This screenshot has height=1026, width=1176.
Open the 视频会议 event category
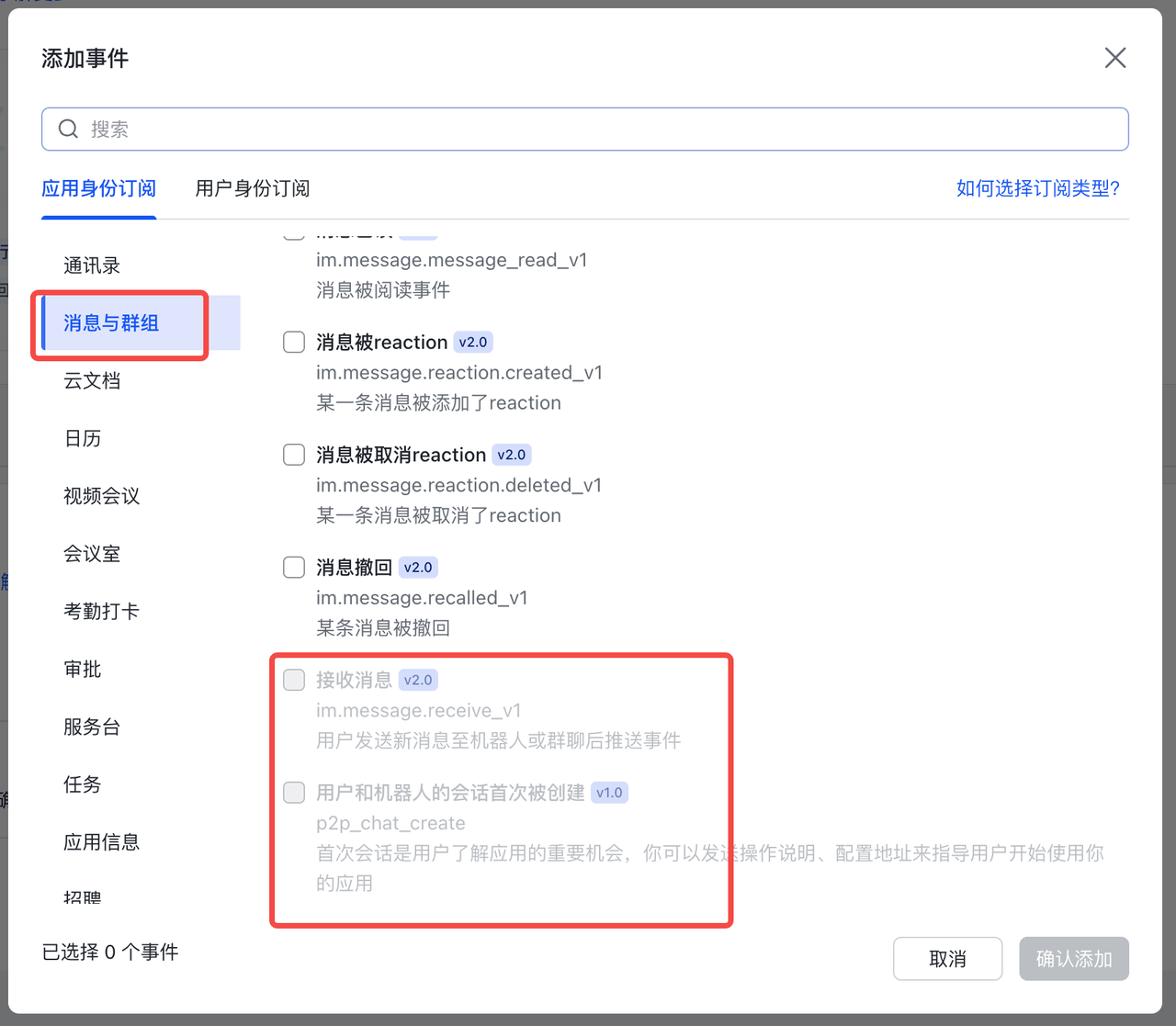coord(101,496)
